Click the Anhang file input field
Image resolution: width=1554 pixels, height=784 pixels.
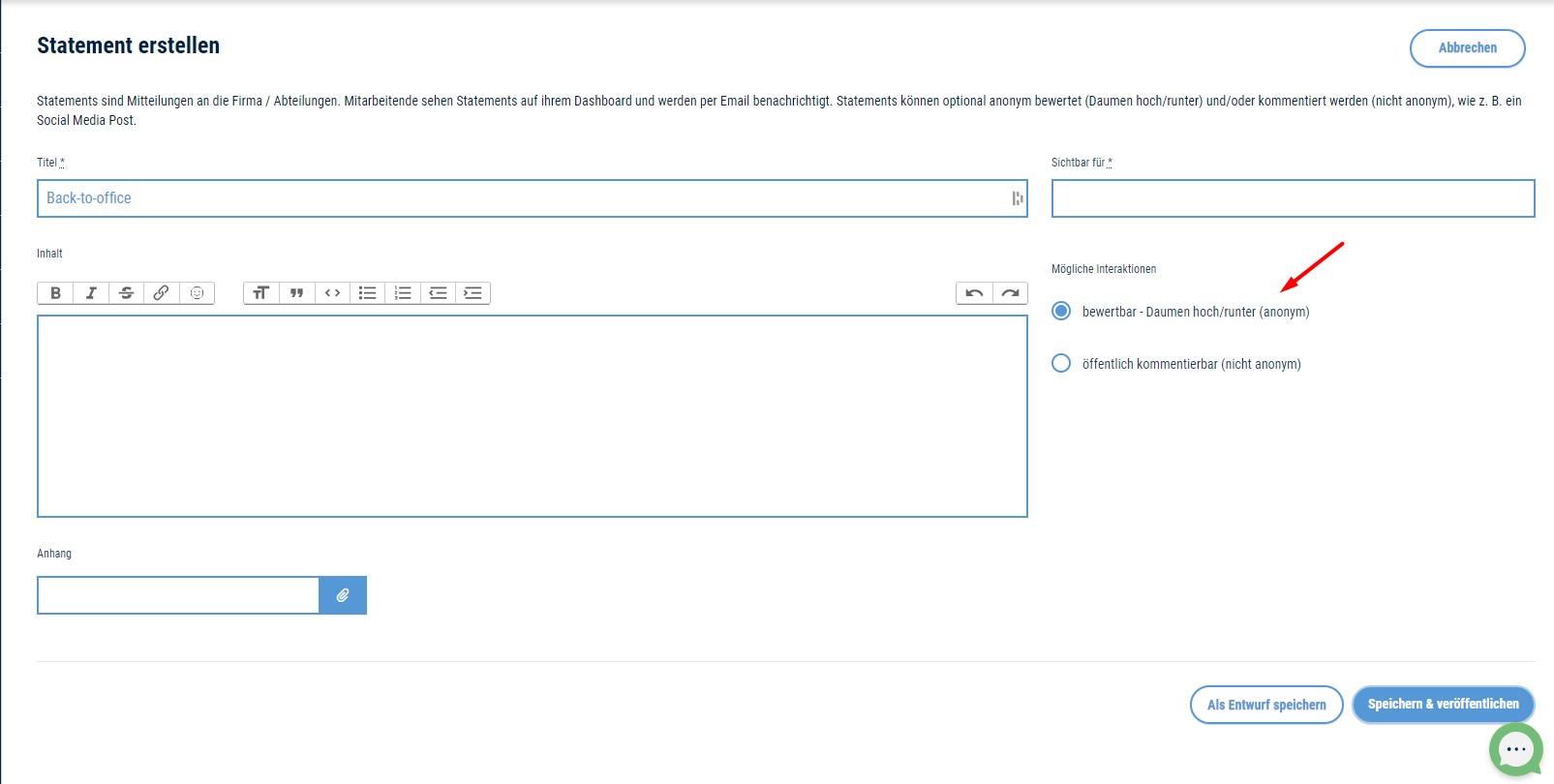click(178, 595)
